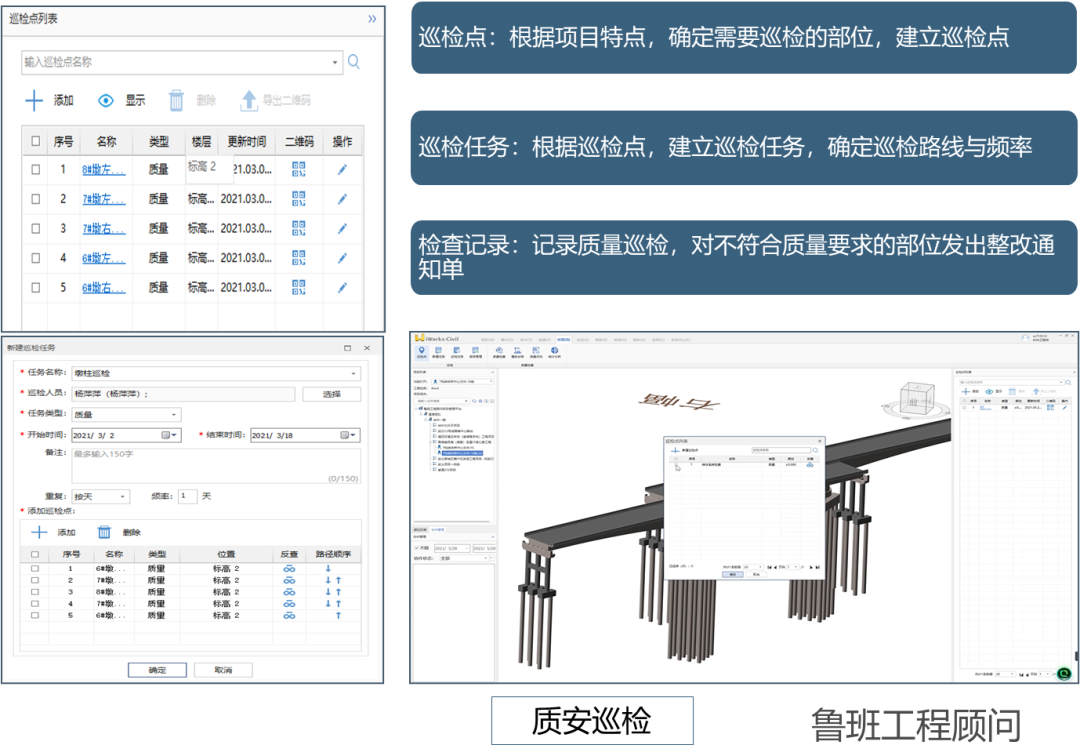Screen dimensions: 1080x756
Task: Select the active ribbon tab in iWorks-Civil
Action: point(563,339)
